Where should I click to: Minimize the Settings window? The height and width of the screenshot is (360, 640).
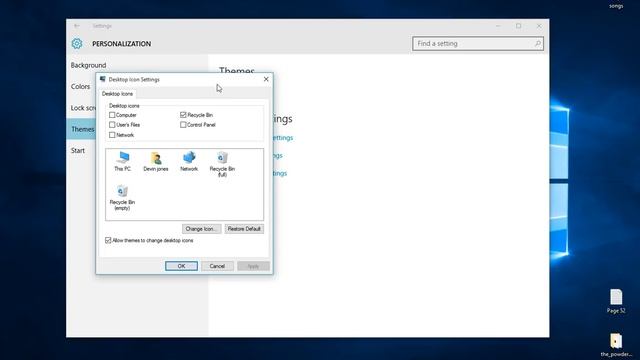[498, 26]
